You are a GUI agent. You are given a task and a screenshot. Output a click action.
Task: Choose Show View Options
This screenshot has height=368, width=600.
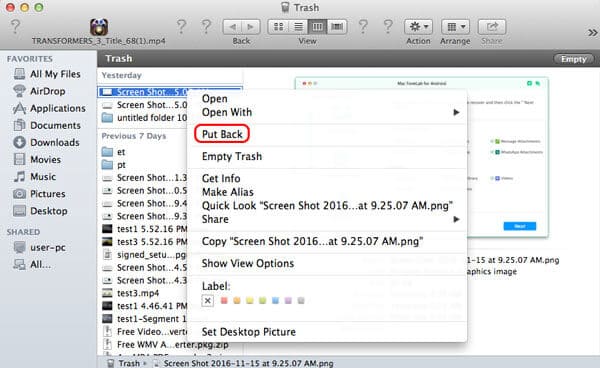click(x=248, y=264)
